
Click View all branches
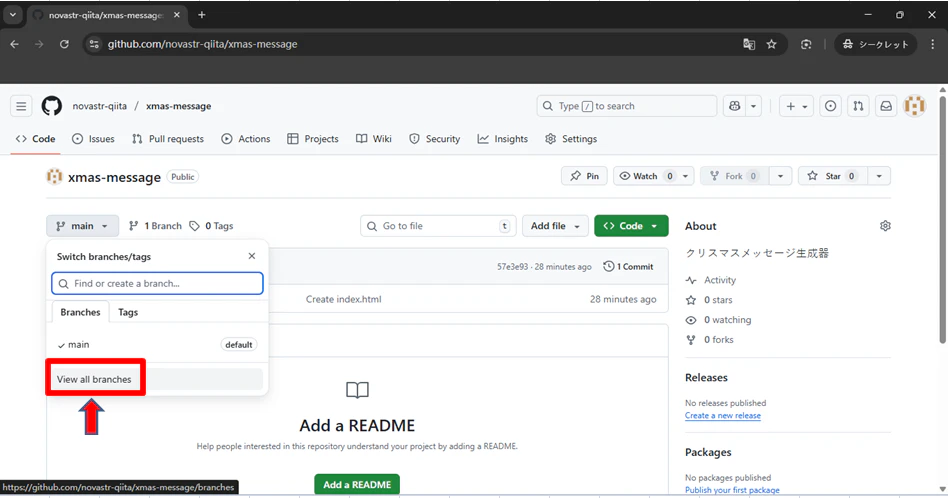pyautogui.click(x=94, y=380)
